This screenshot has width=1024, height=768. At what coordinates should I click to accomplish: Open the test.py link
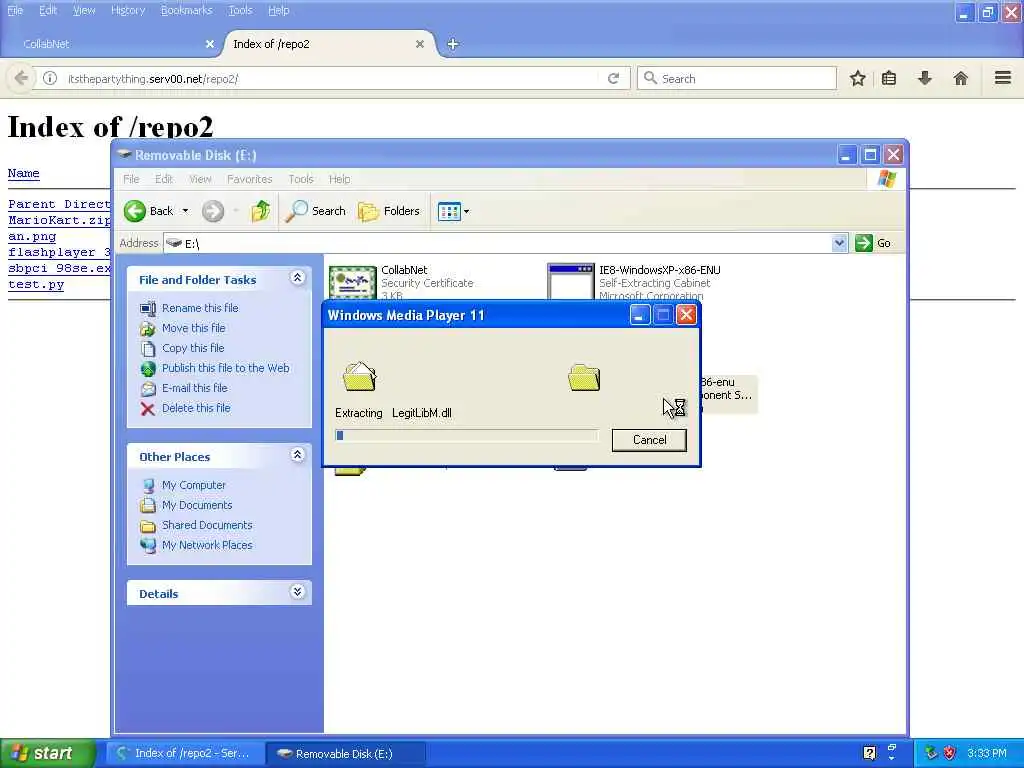tap(36, 284)
